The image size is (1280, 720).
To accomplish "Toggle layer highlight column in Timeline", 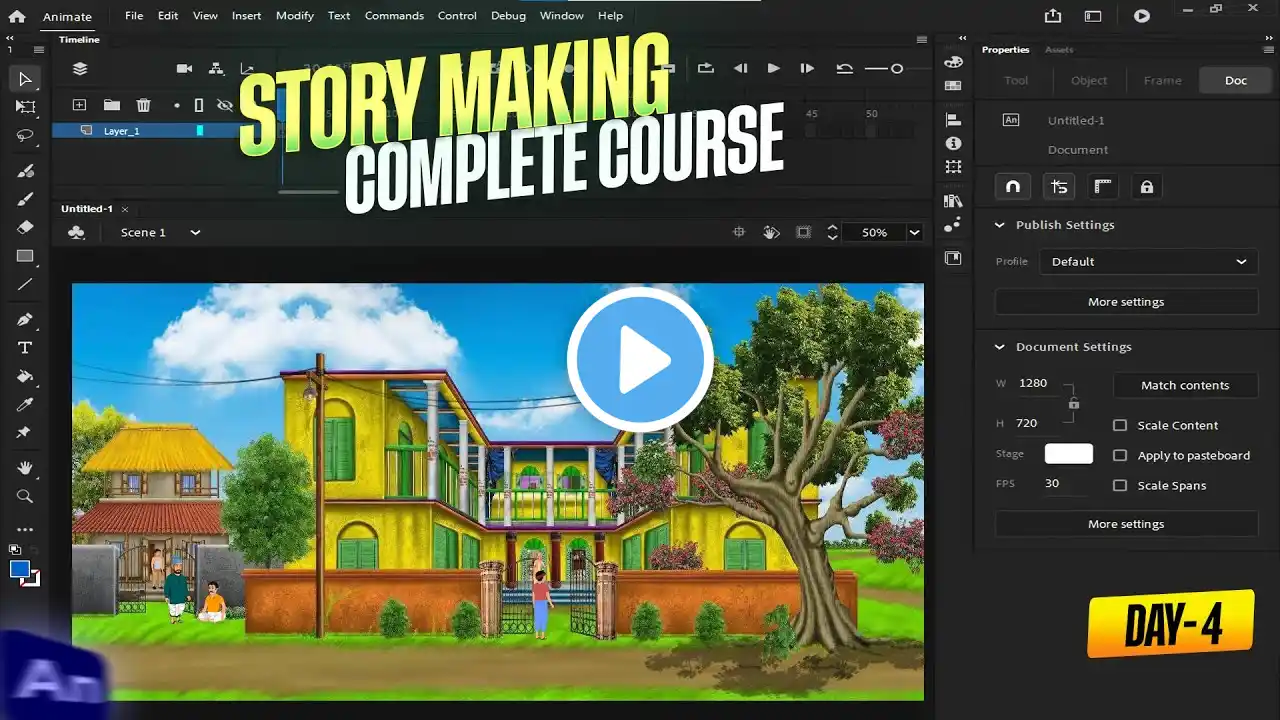I will tap(177, 105).
